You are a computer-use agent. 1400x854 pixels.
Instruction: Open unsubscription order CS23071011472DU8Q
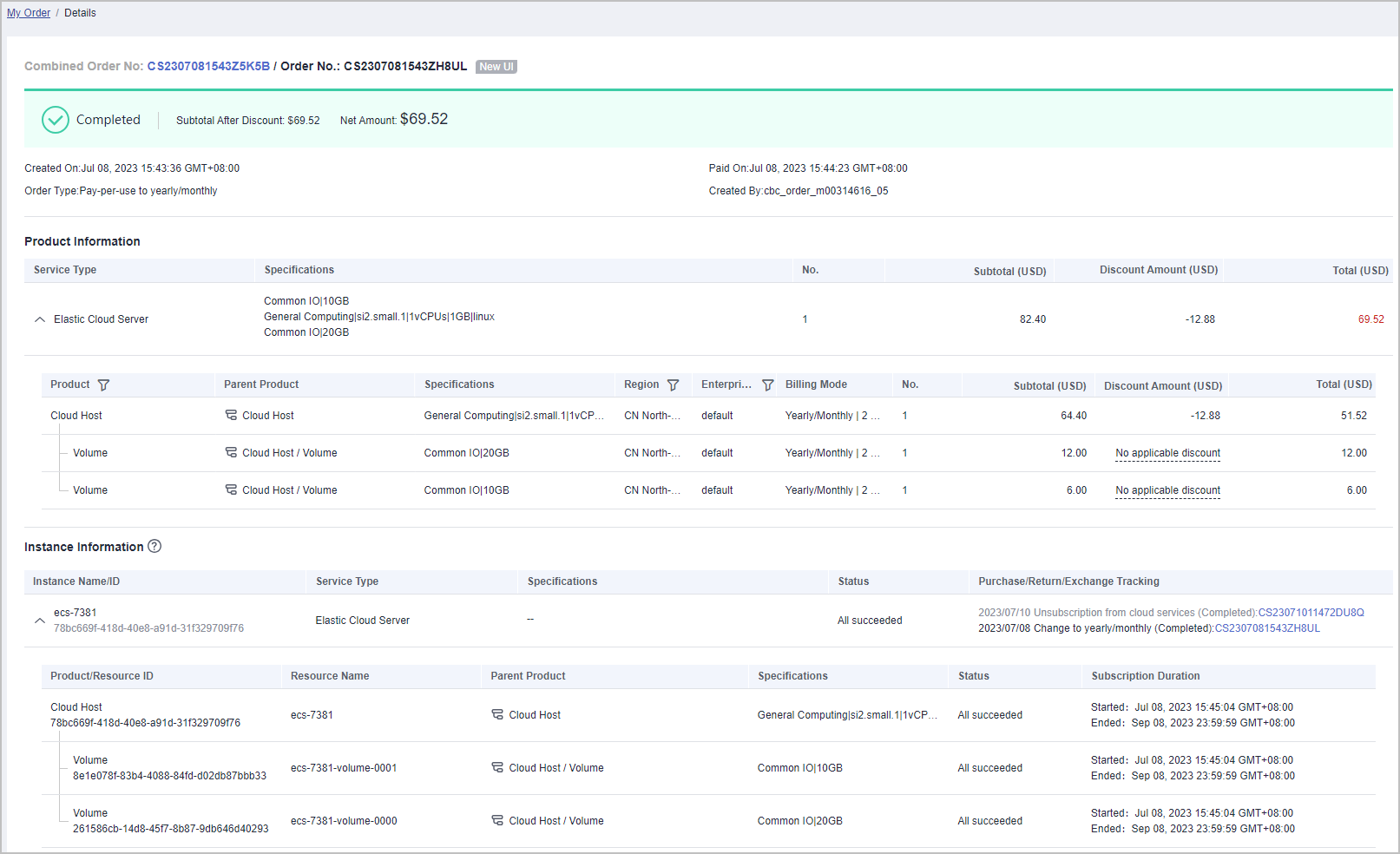[x=1311, y=613]
